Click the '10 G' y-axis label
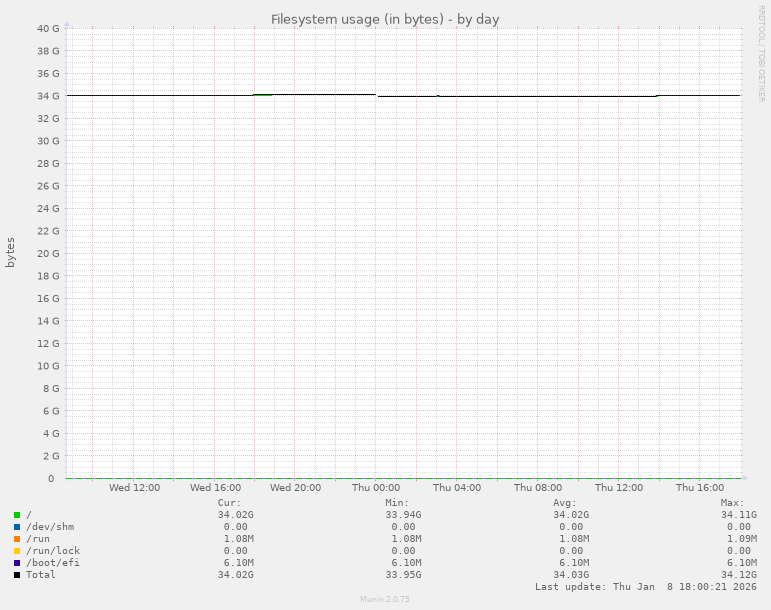Viewport: 771px width, 610px height. (x=48, y=366)
